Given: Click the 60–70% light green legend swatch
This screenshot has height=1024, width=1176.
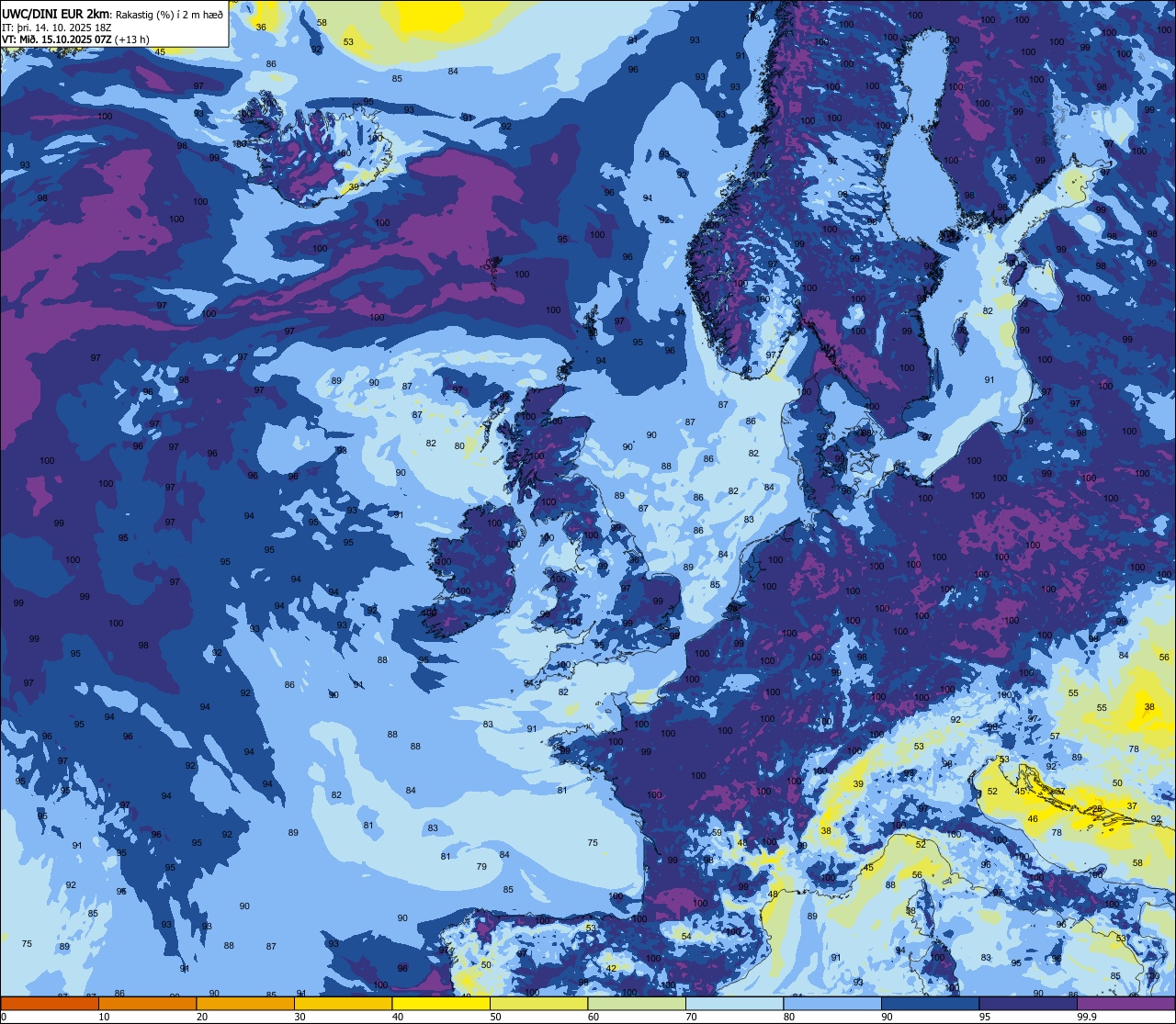Looking at the screenshot, I should [x=637, y=1003].
